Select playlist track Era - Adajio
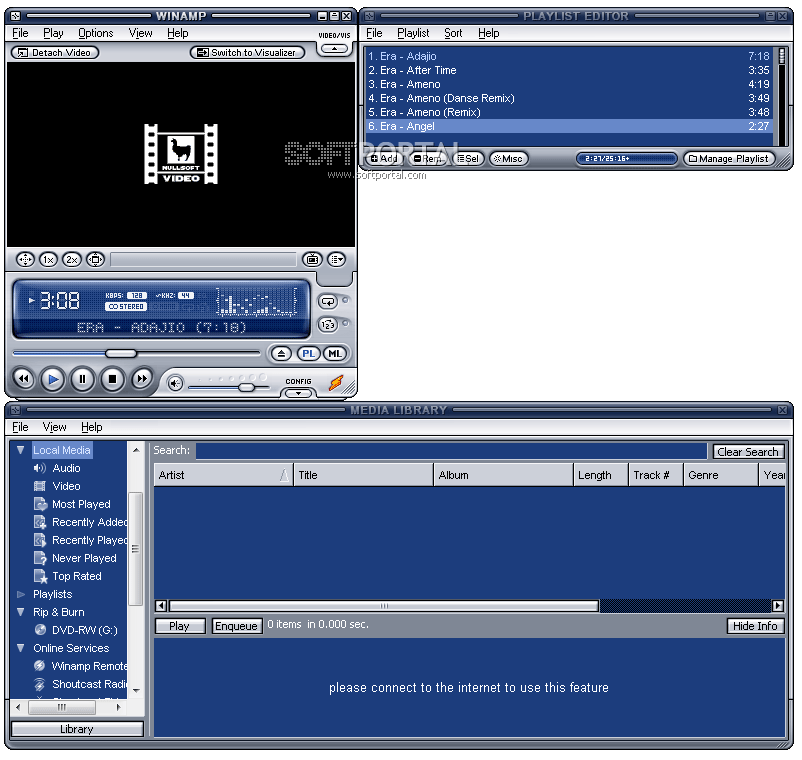The height and width of the screenshot is (760, 802). pyautogui.click(x=568, y=56)
